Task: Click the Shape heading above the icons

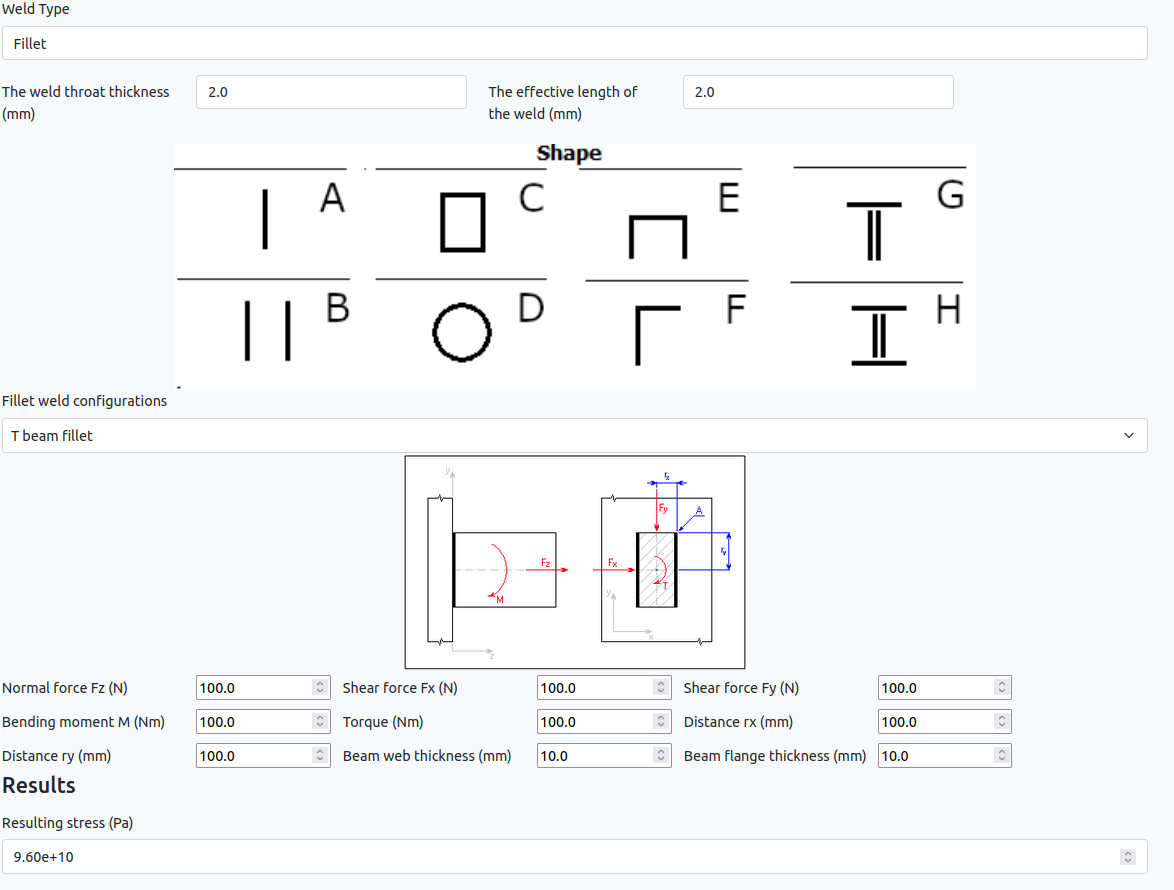Action: [x=569, y=153]
